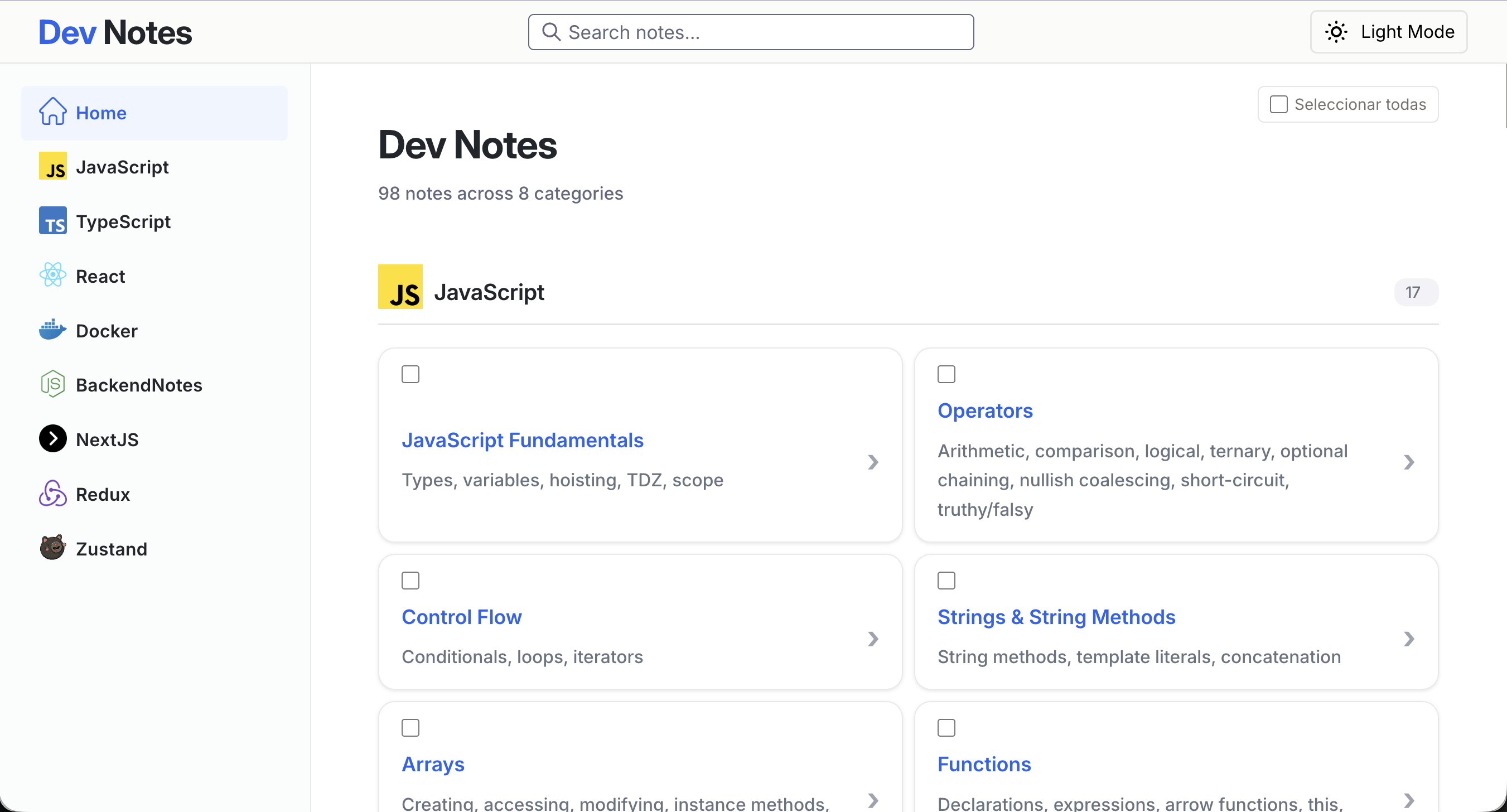Click "Conditionals, loops, iterators" description text

pyautogui.click(x=523, y=657)
